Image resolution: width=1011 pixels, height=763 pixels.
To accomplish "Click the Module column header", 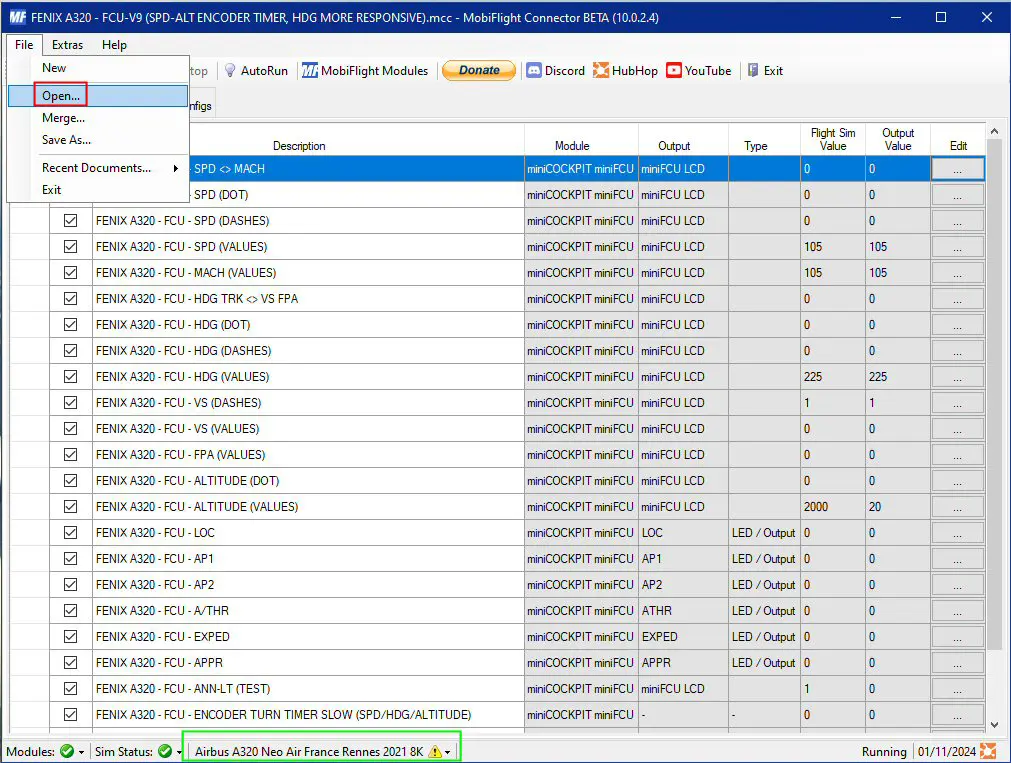I will pyautogui.click(x=572, y=146).
